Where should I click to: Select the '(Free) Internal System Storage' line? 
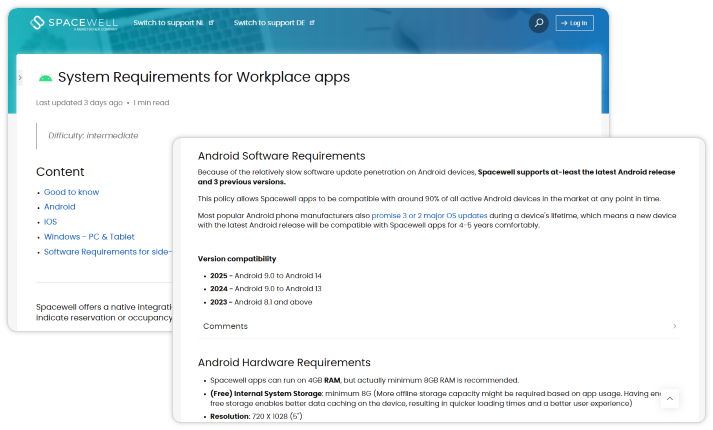[x=435, y=398]
